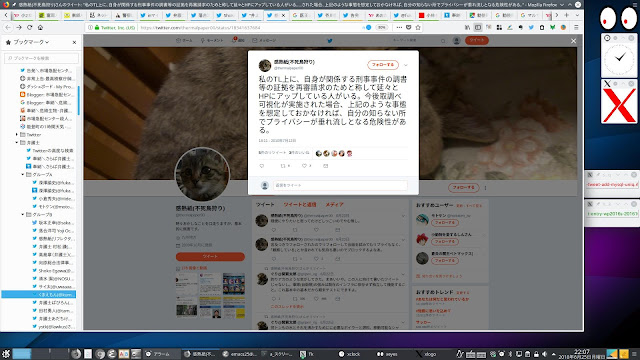Viewport: 640px width, 360px height.
Task: Close the active Twitter tab
Action: 283,16
